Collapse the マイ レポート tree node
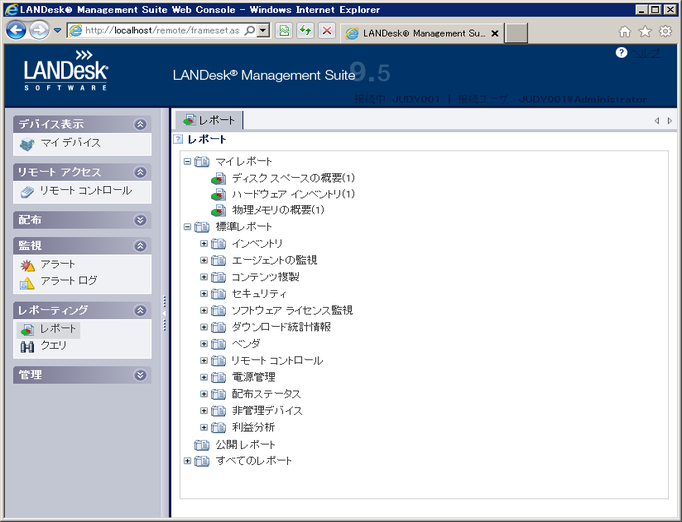Screen dimensions: 682x522 [187, 161]
